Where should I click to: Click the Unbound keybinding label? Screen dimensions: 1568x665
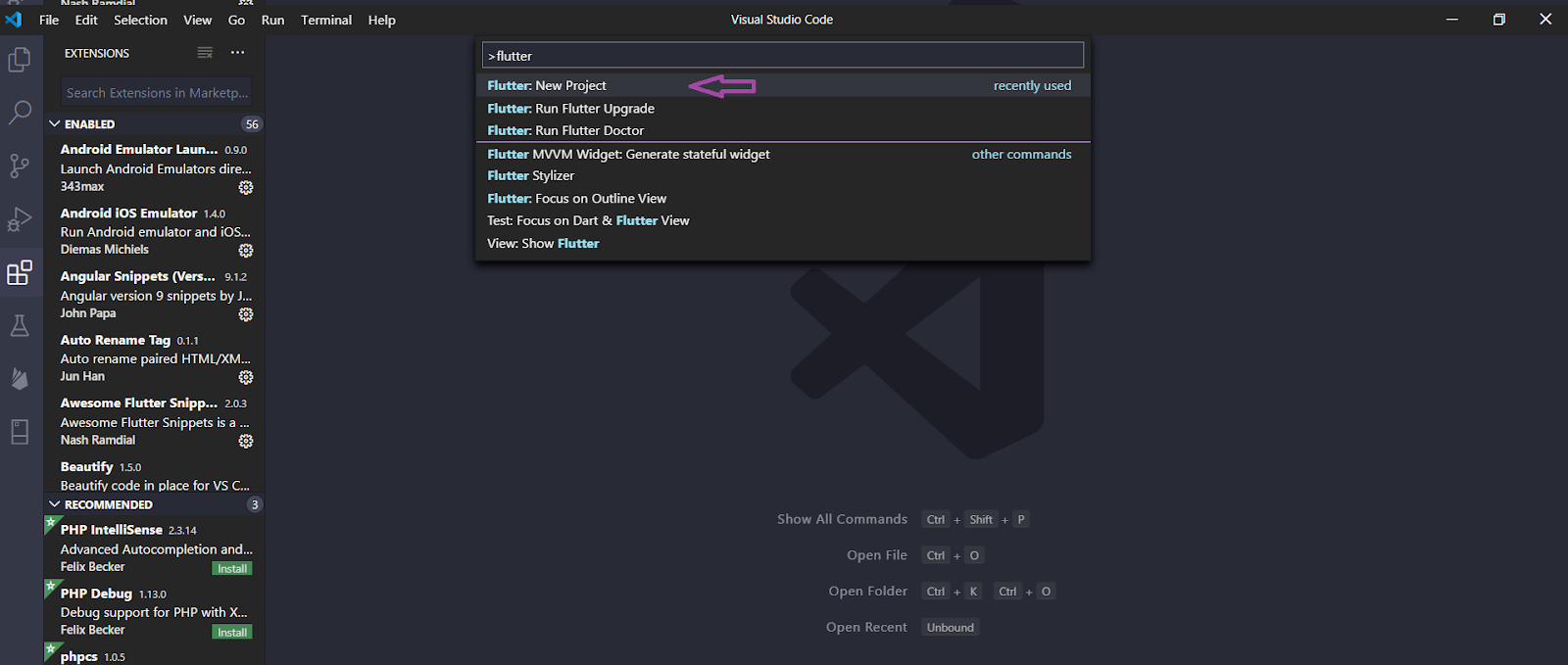(951, 627)
